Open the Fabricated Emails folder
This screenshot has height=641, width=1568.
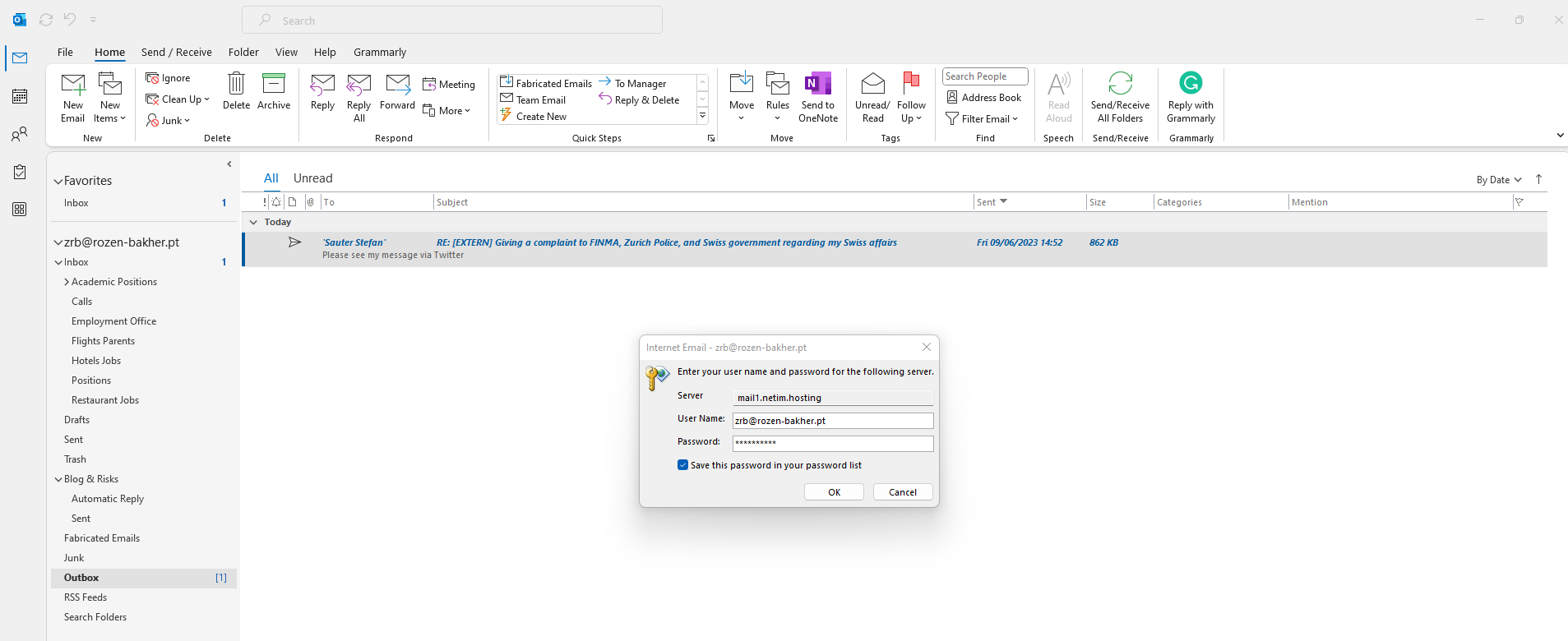102,538
